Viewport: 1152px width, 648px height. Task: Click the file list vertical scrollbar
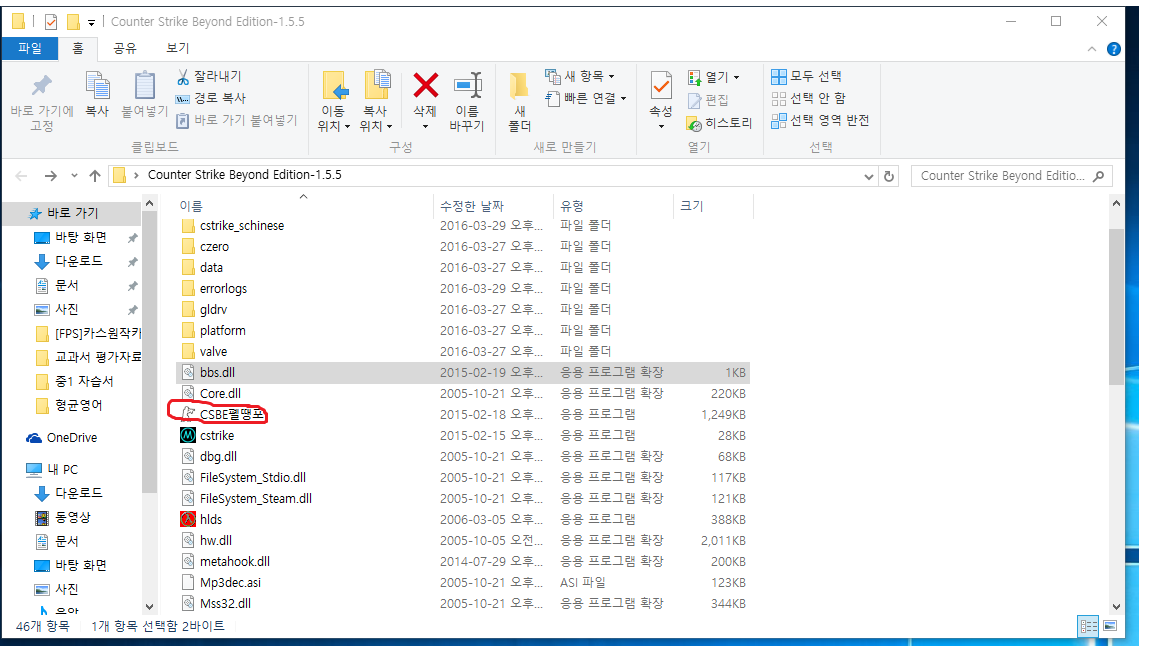point(1116,306)
